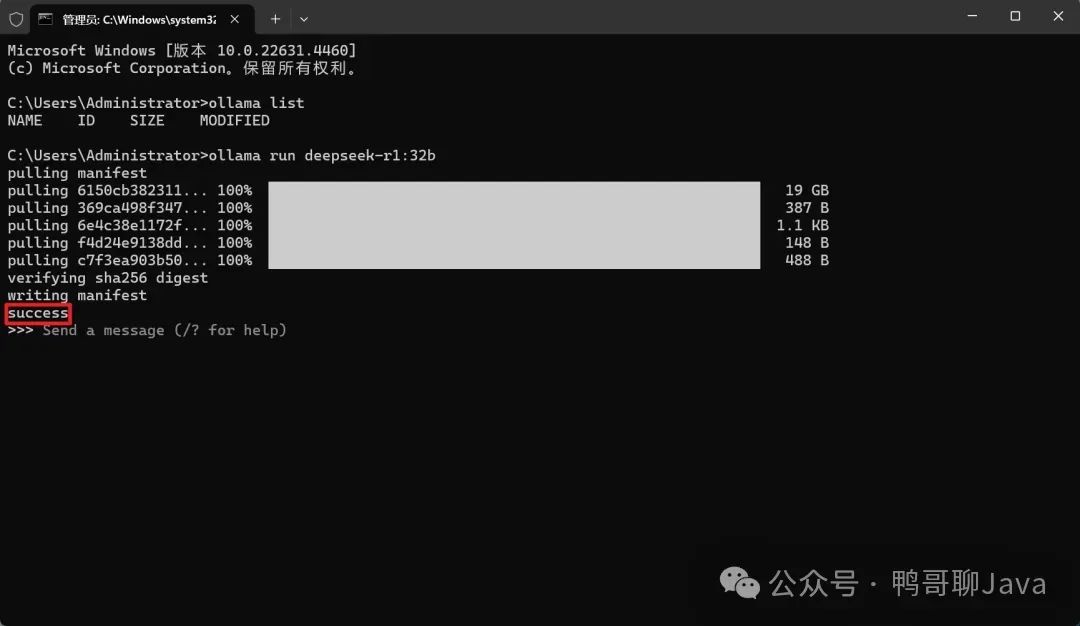Viewport: 1080px width, 626px height.
Task: Click the '488 B' size value
Action: click(x=807, y=260)
